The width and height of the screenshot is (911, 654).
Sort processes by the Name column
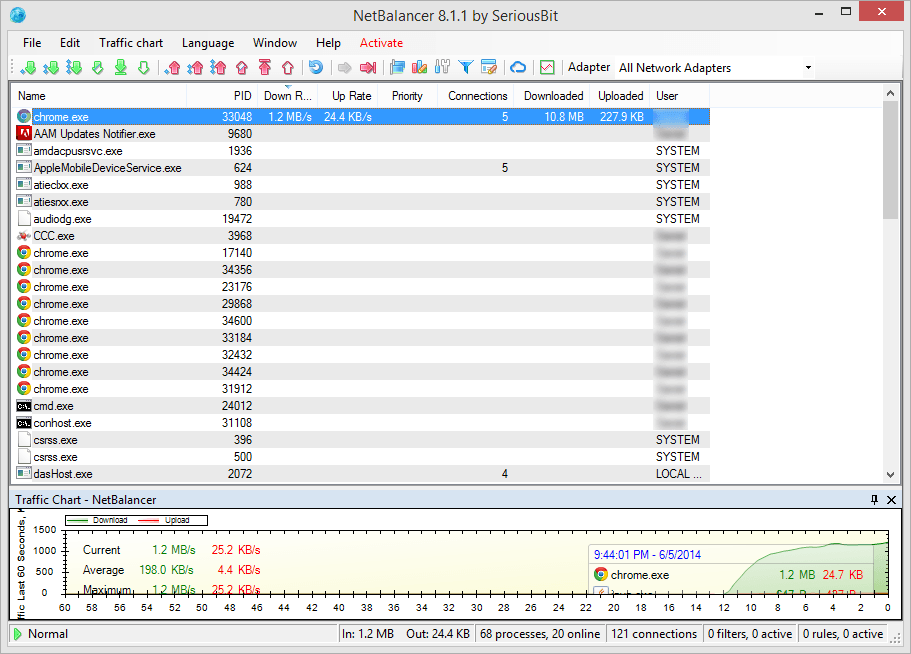pyautogui.click(x=100, y=96)
